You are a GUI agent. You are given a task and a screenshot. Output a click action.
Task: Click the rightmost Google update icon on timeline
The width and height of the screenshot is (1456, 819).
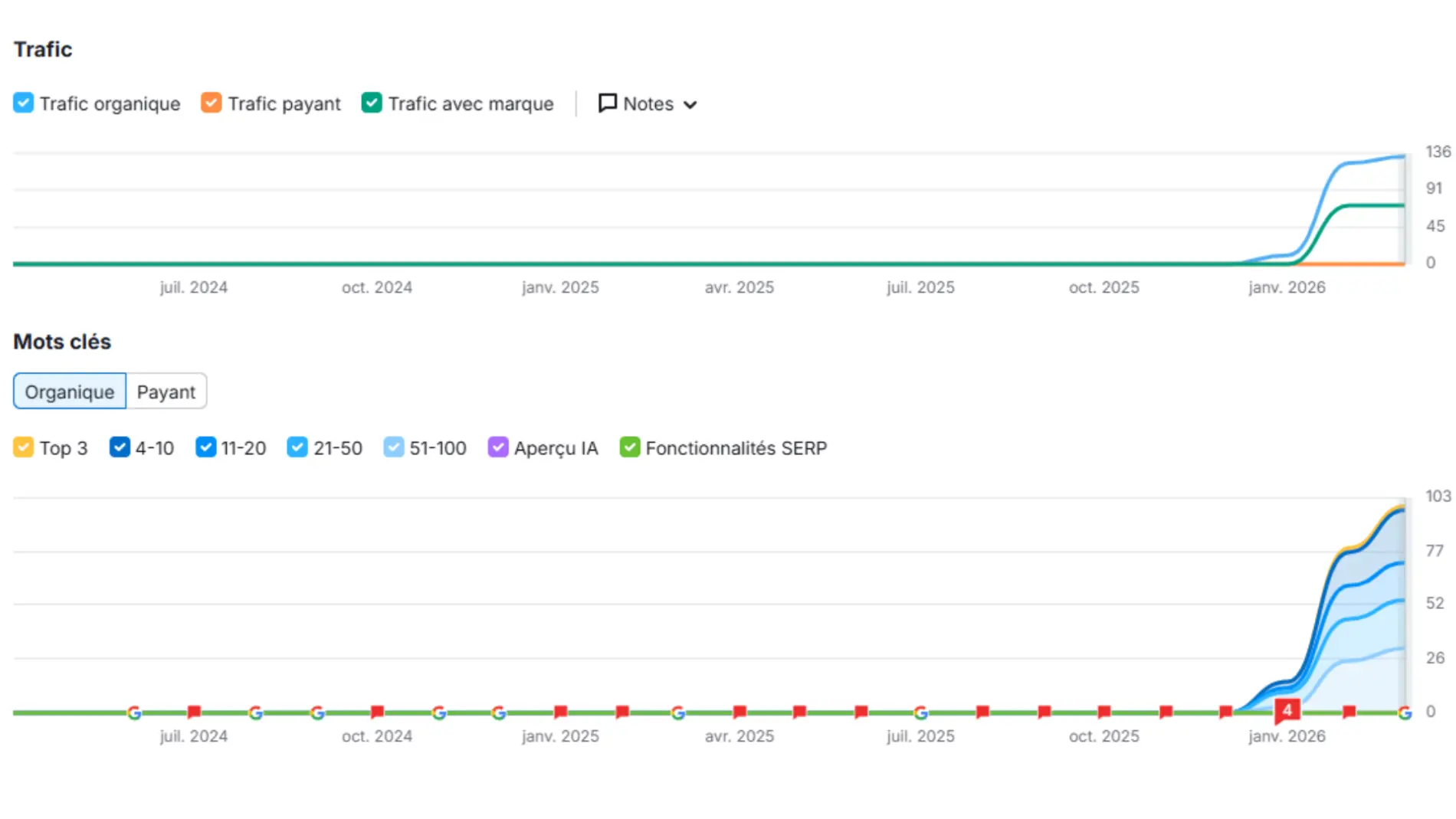1404,713
